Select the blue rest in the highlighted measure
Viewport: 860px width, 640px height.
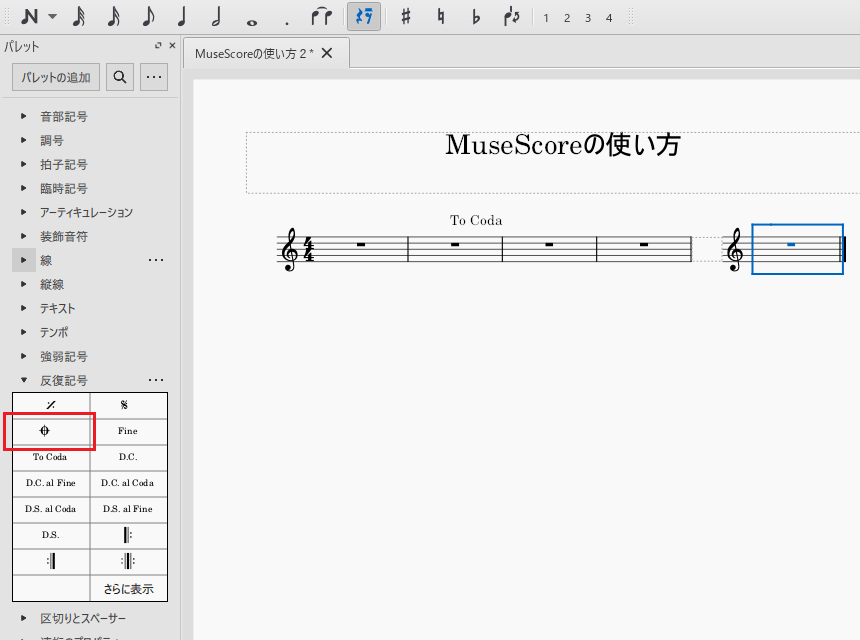(791, 245)
